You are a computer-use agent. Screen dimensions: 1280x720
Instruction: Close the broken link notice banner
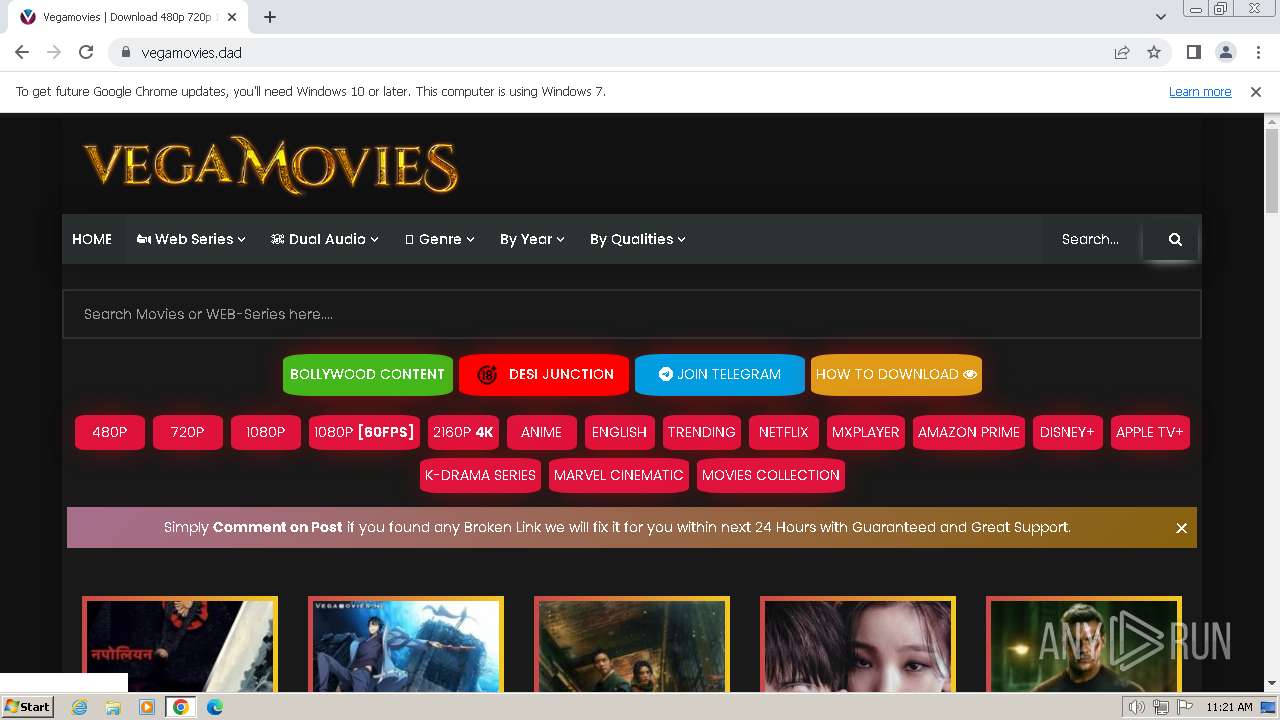tap(1181, 528)
